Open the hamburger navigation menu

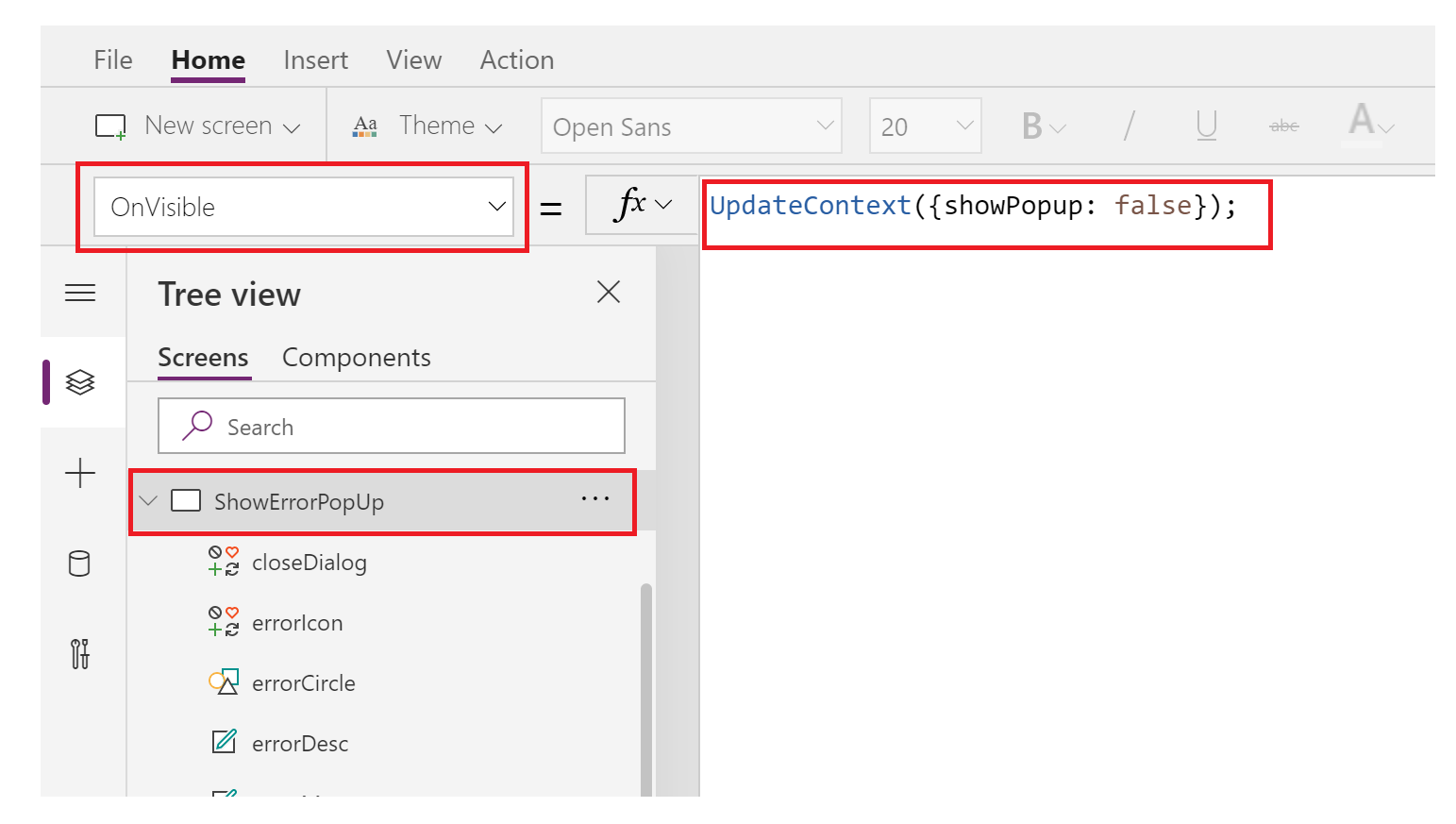[x=80, y=293]
